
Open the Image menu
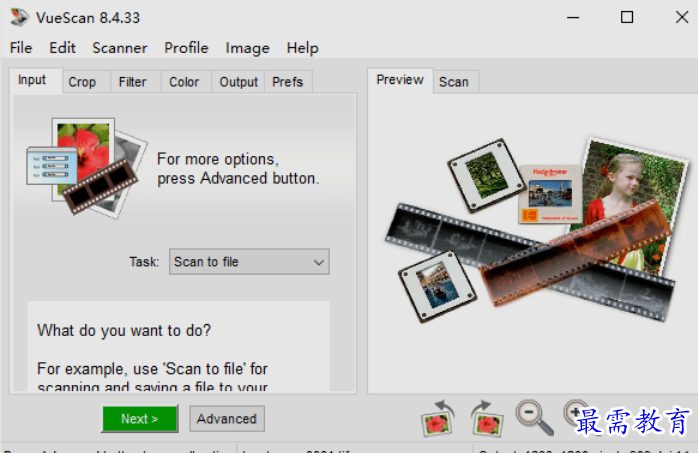tap(248, 48)
